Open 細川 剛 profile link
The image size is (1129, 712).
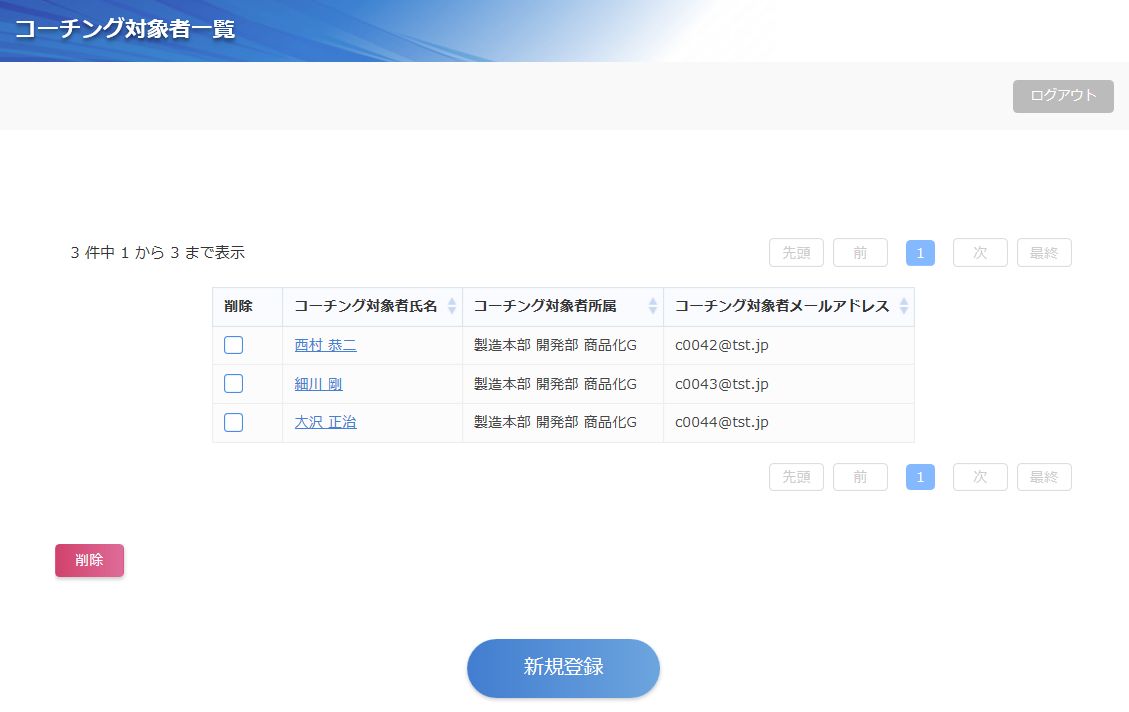[x=318, y=384]
